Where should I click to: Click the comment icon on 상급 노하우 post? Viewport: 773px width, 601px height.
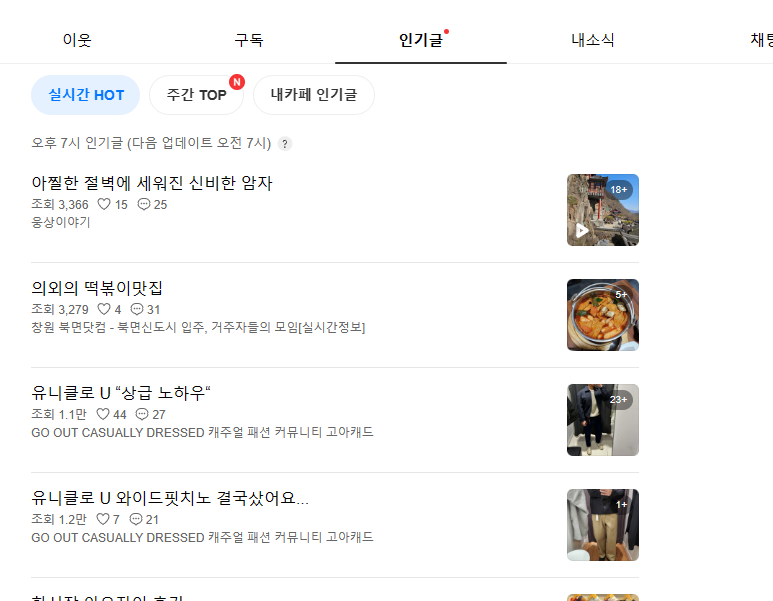tap(142, 414)
